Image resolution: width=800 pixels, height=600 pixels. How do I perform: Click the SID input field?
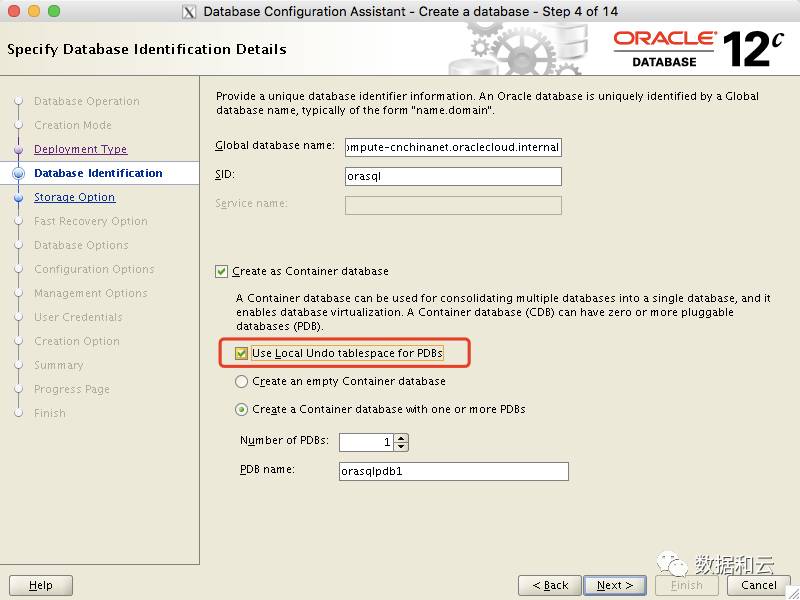[x=453, y=177]
